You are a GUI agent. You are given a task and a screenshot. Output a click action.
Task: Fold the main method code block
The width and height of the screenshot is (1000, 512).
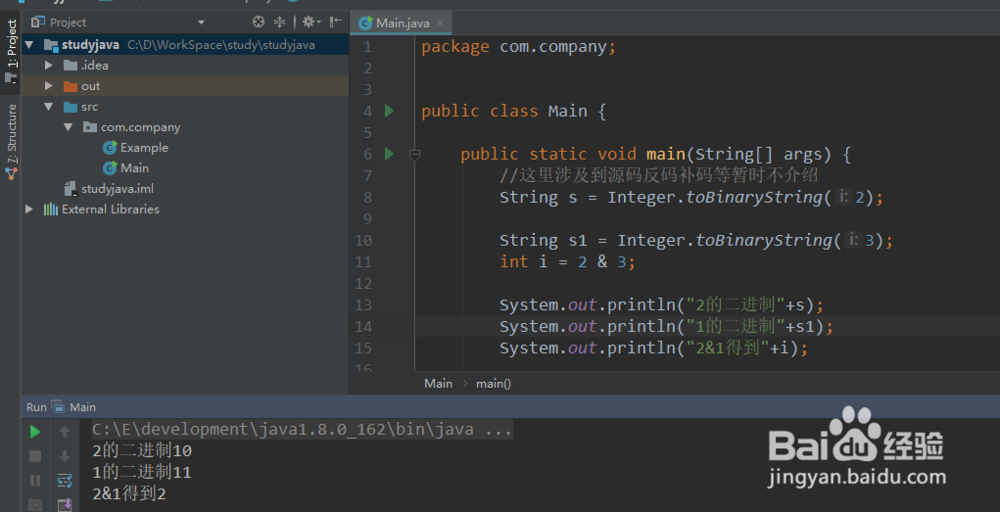click(x=415, y=154)
